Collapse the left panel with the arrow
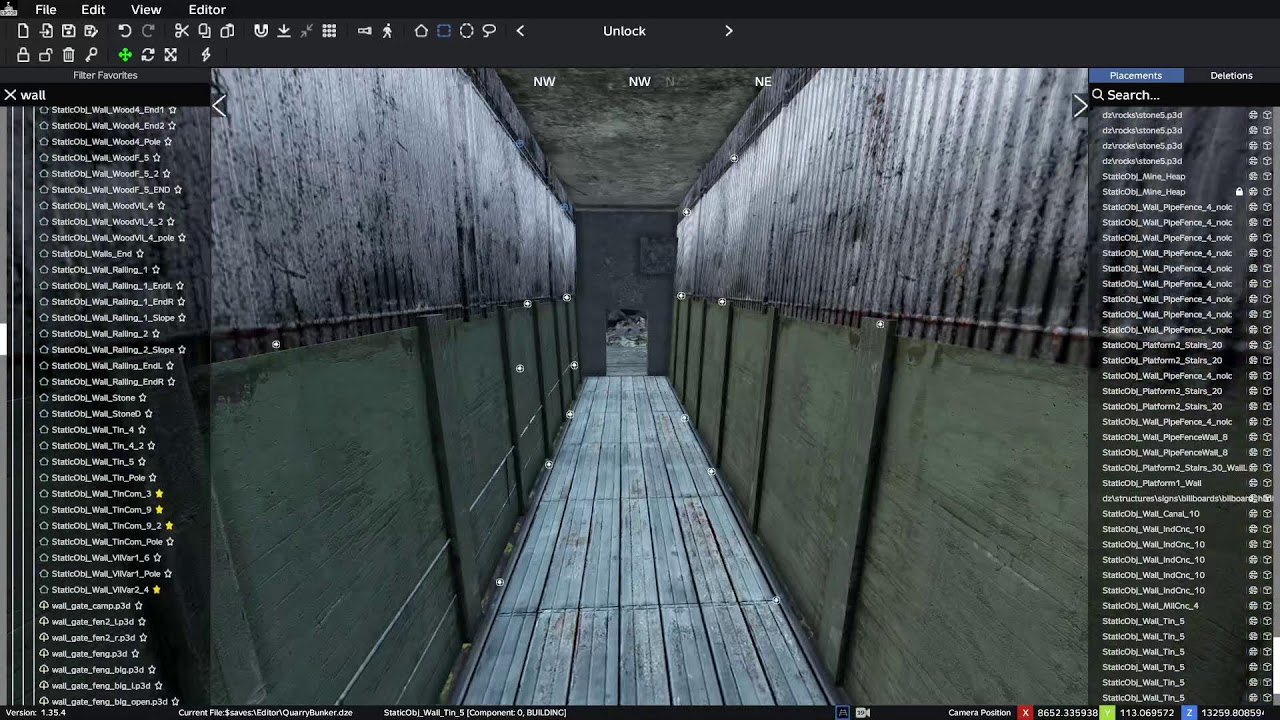Image resolution: width=1280 pixels, height=720 pixels. pos(220,105)
